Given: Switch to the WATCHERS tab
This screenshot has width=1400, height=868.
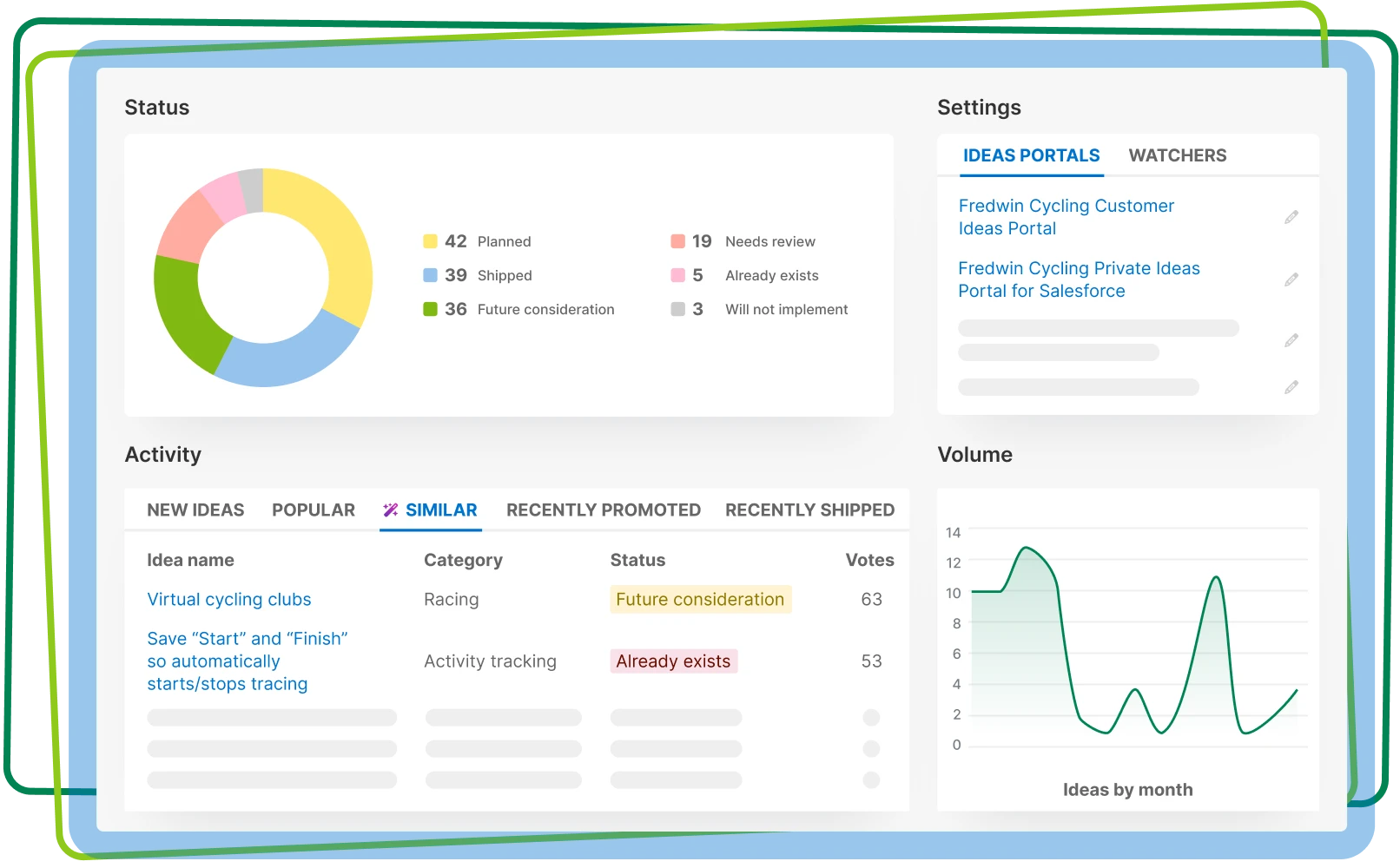Looking at the screenshot, I should click(x=1178, y=155).
